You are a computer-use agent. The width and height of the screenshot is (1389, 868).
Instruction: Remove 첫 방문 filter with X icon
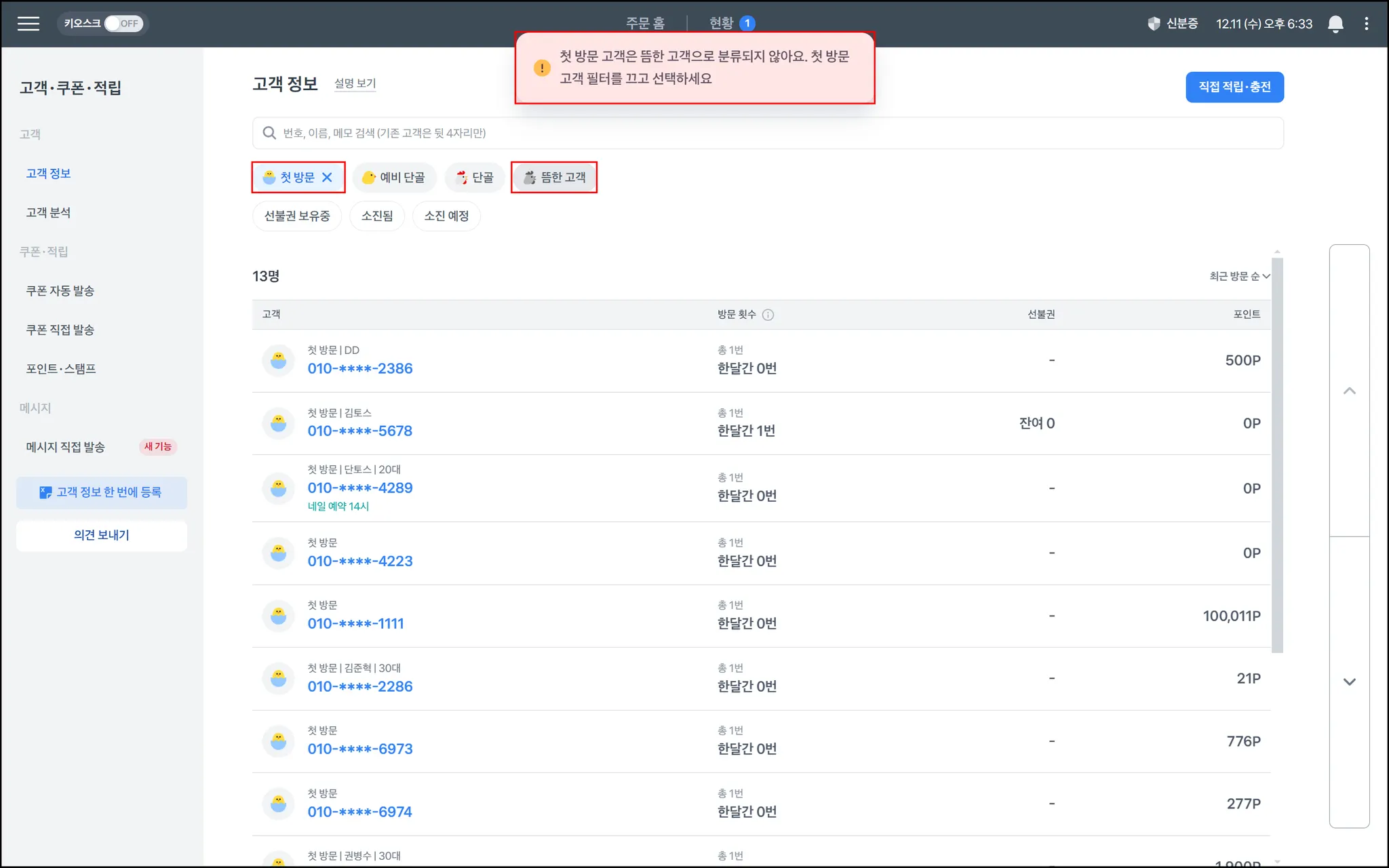tap(327, 177)
